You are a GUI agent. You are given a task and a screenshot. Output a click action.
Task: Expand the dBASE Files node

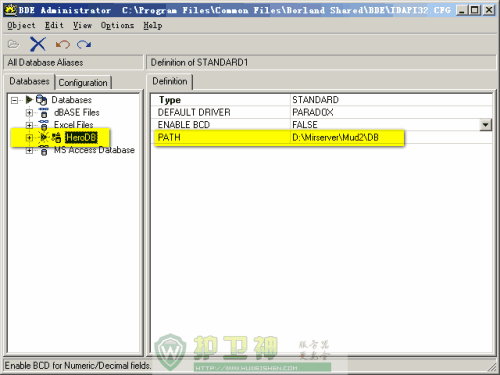click(29, 113)
